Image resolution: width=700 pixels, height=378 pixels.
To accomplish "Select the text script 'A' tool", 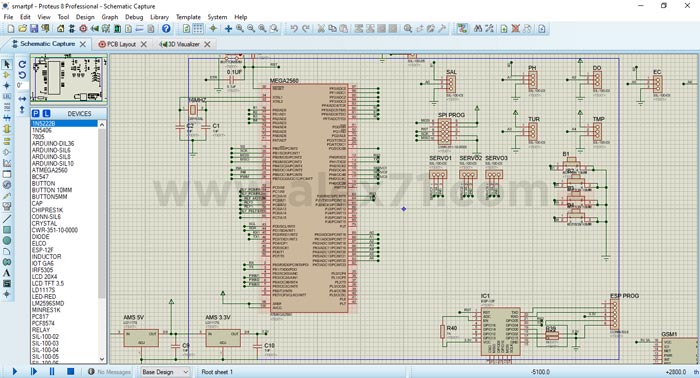I will coord(7,273).
